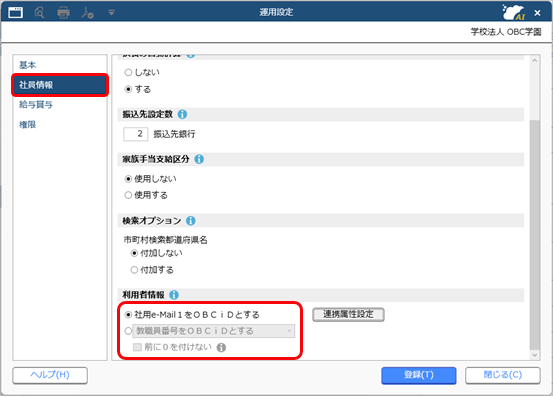Screen dimensions: 553x397
Task: Click scrollbar up arrow
Action: [535, 61]
